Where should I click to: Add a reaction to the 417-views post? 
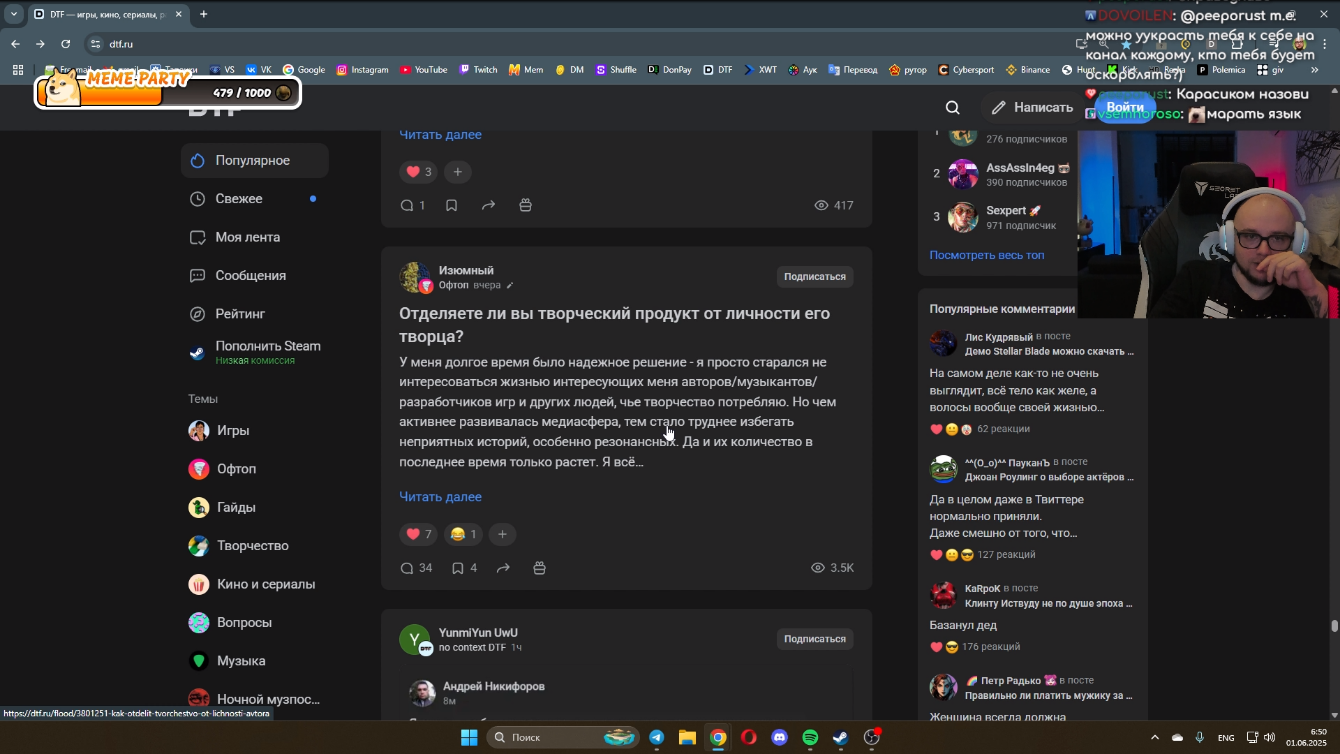(457, 172)
